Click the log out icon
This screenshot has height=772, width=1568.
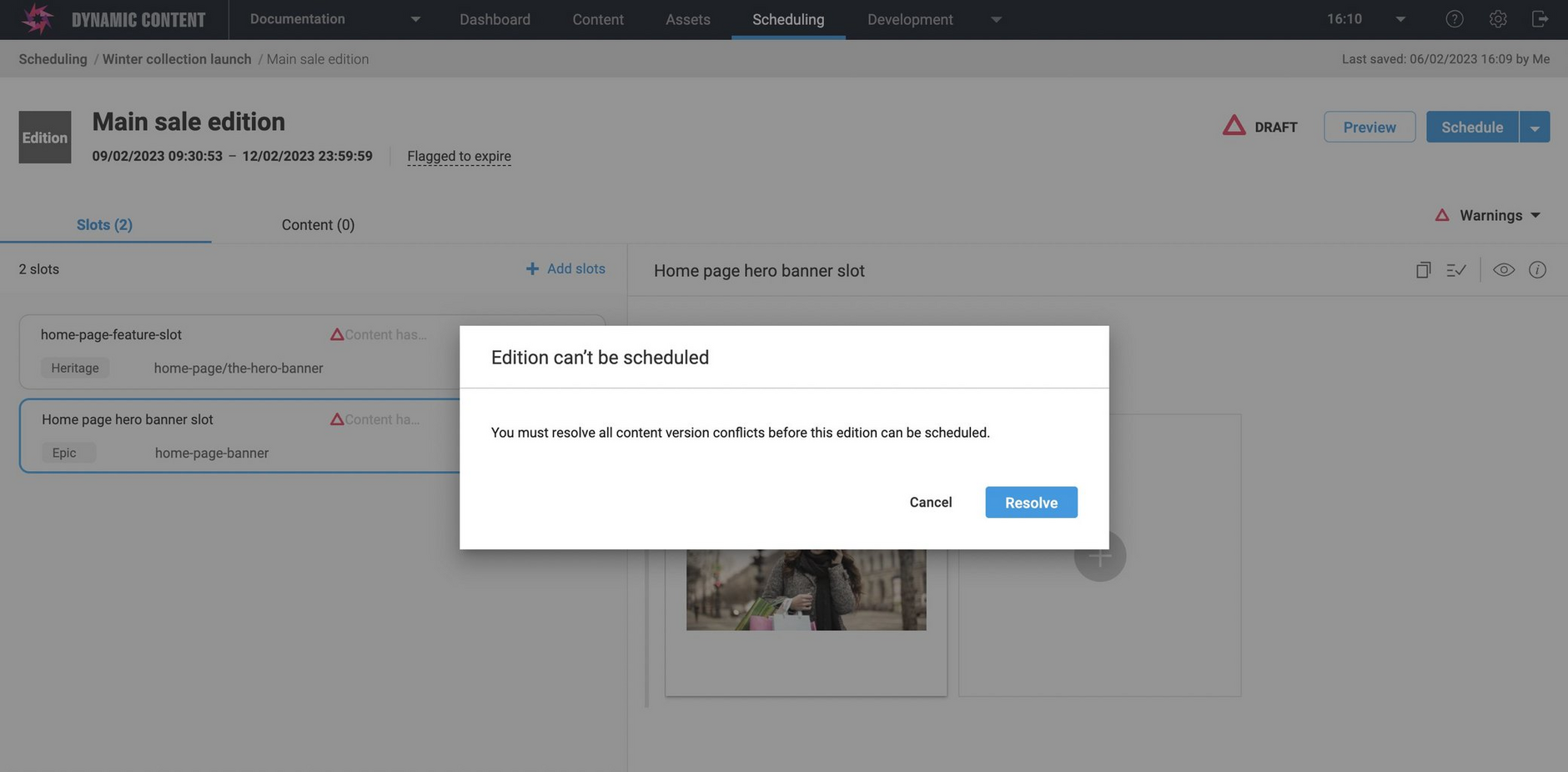point(1540,19)
